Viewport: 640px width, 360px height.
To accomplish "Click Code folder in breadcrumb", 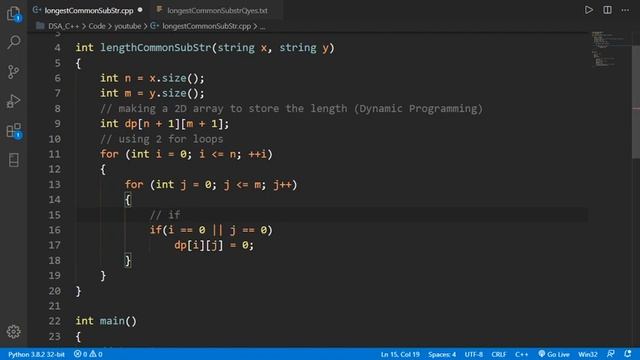I will tap(97, 26).
